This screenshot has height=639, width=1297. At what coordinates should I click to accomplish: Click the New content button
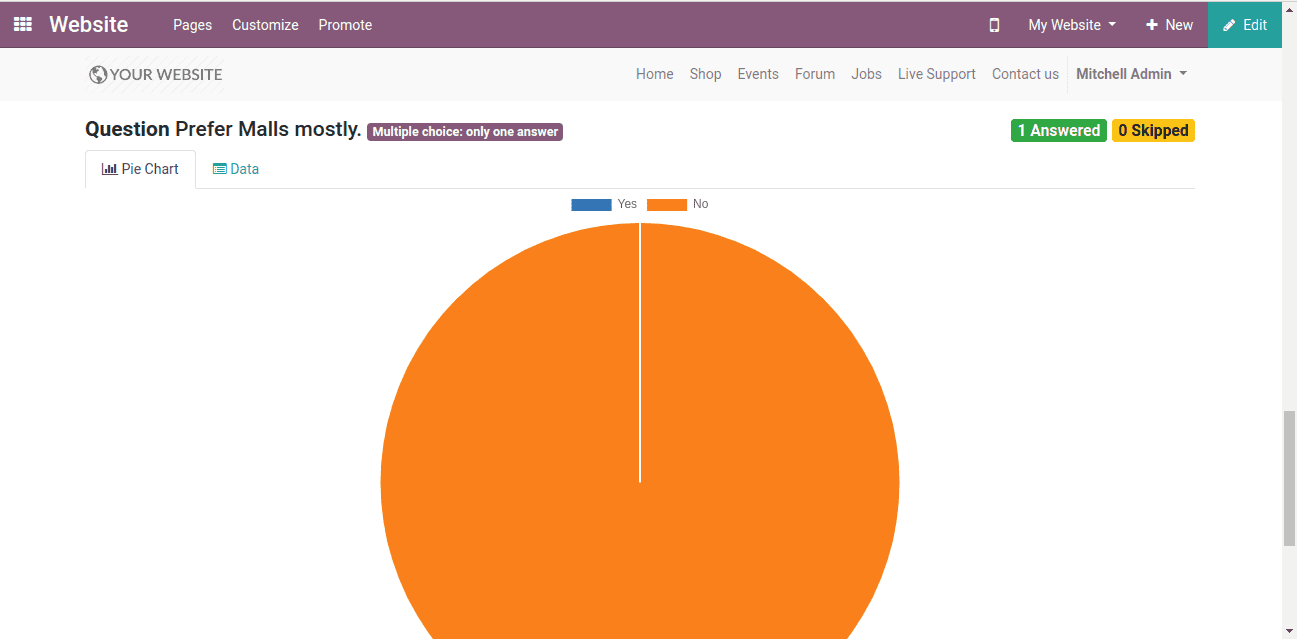1169,25
